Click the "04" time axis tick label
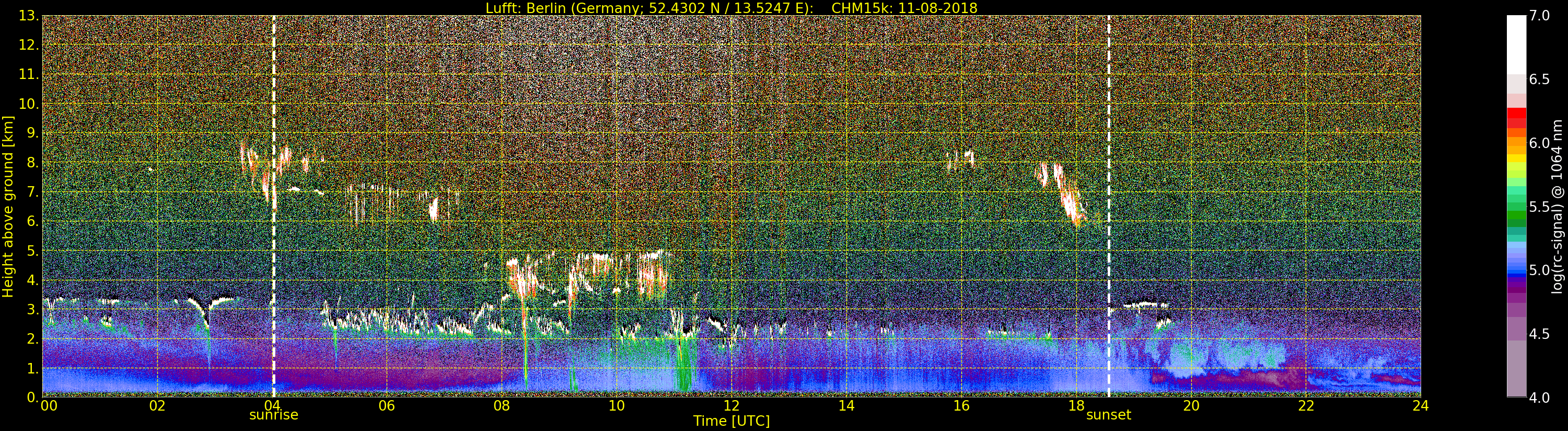1568x431 pixels. click(x=272, y=405)
